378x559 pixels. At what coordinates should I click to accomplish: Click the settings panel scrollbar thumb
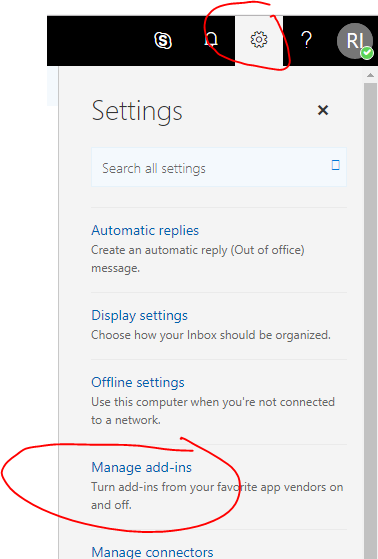[371, 321]
